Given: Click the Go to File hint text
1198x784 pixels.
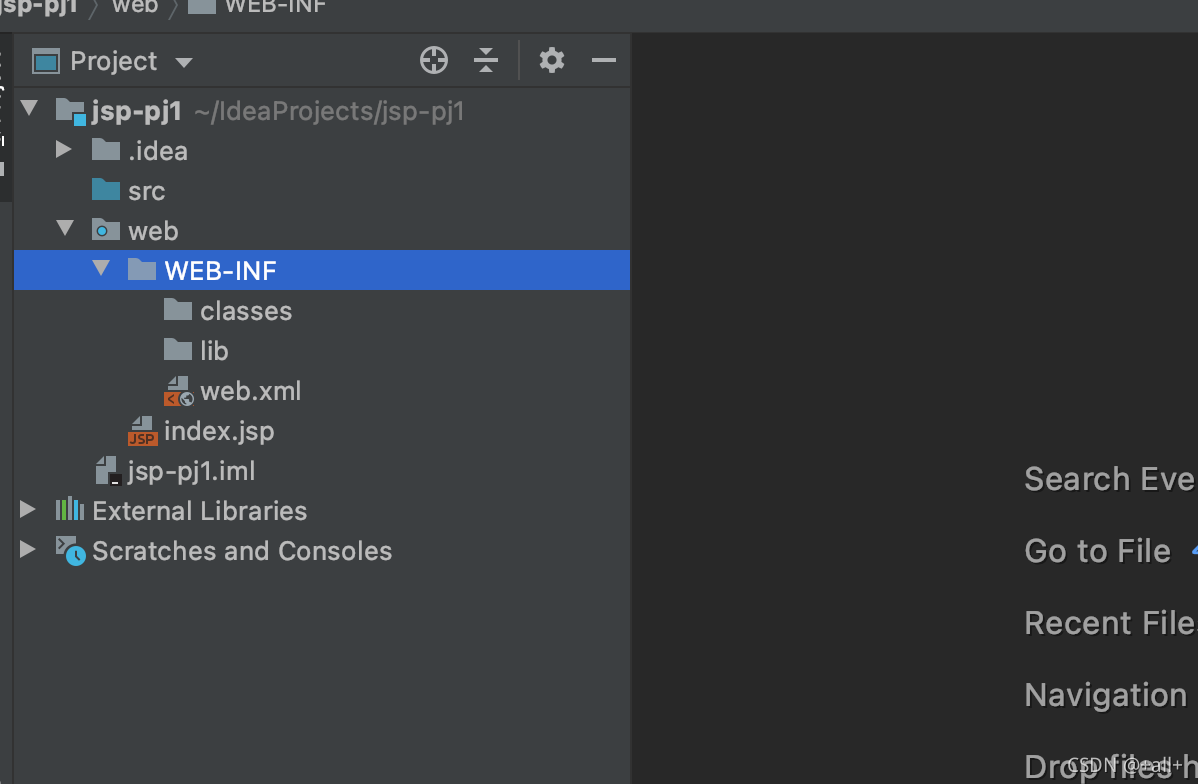Looking at the screenshot, I should coord(1097,551).
